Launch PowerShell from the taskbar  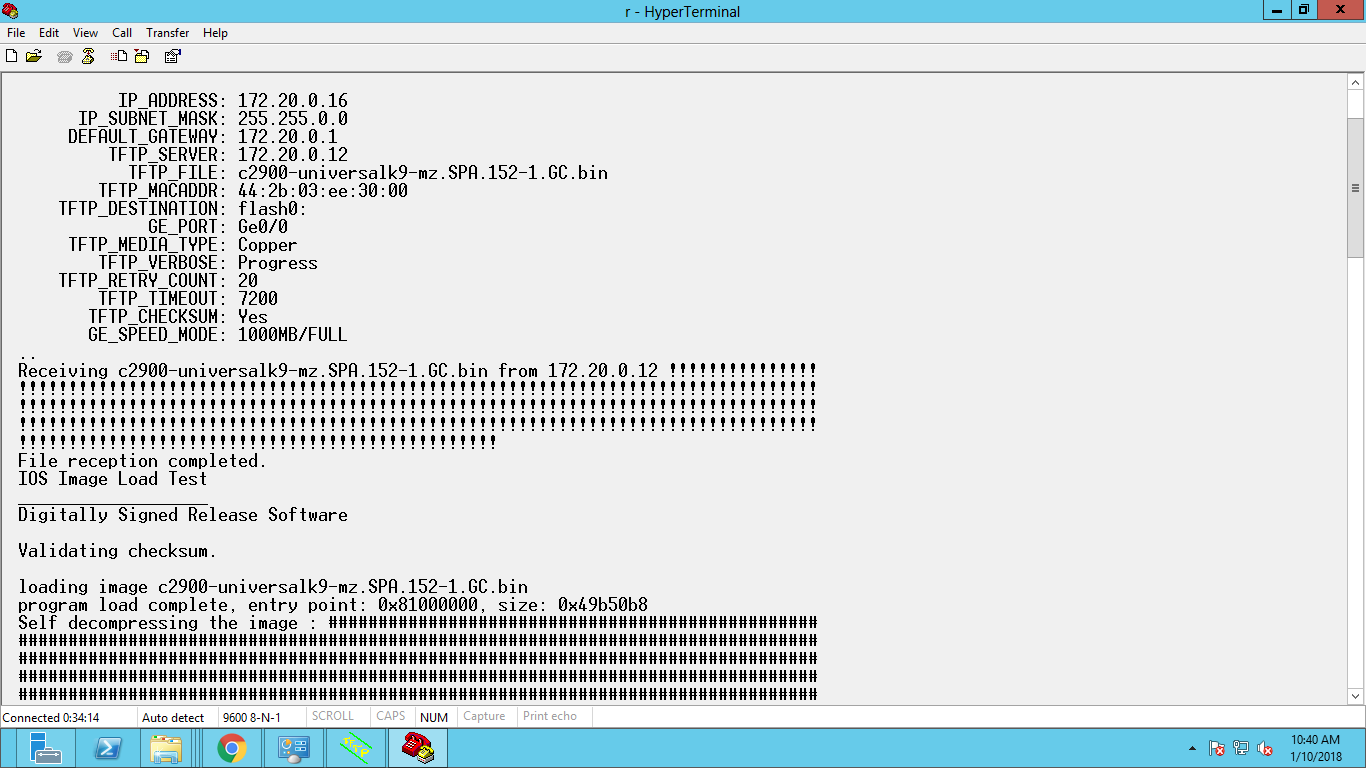[108, 748]
